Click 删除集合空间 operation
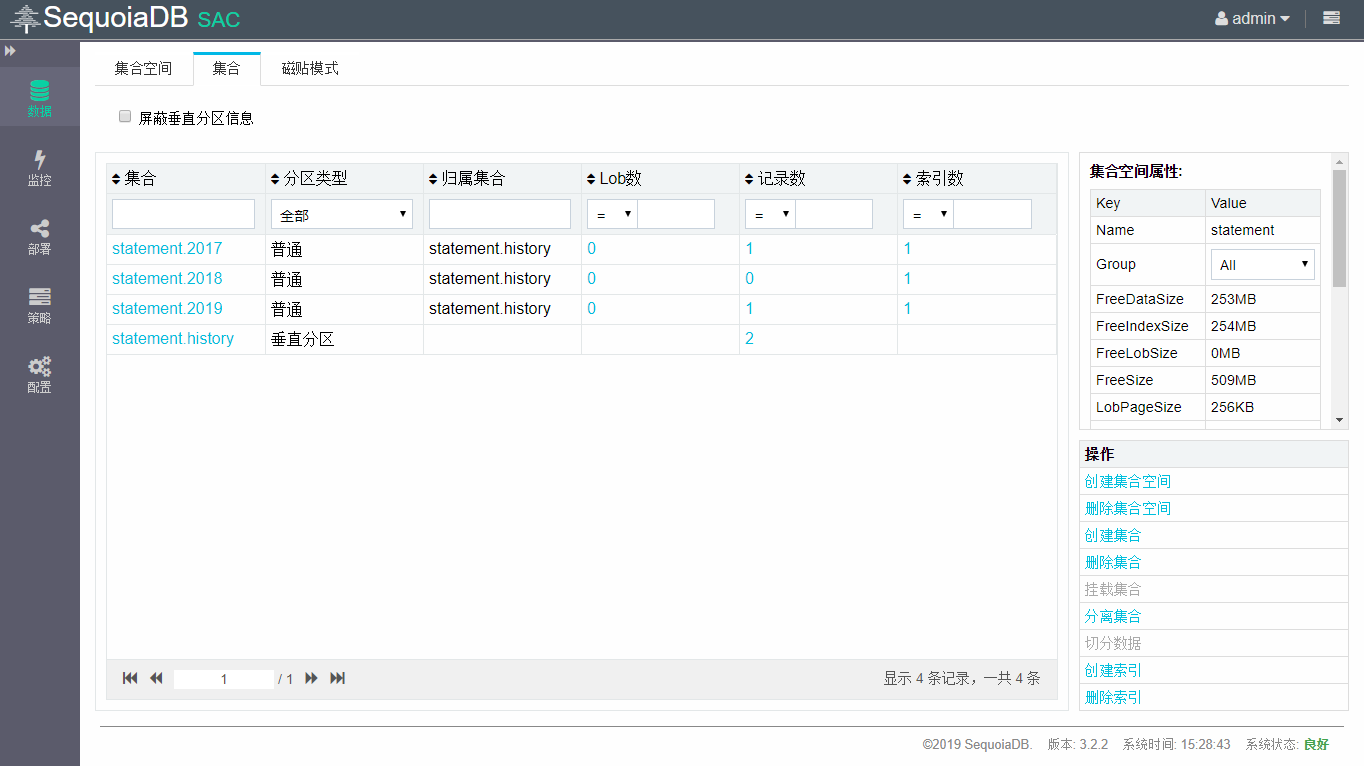This screenshot has height=766, width=1364. click(1128, 508)
